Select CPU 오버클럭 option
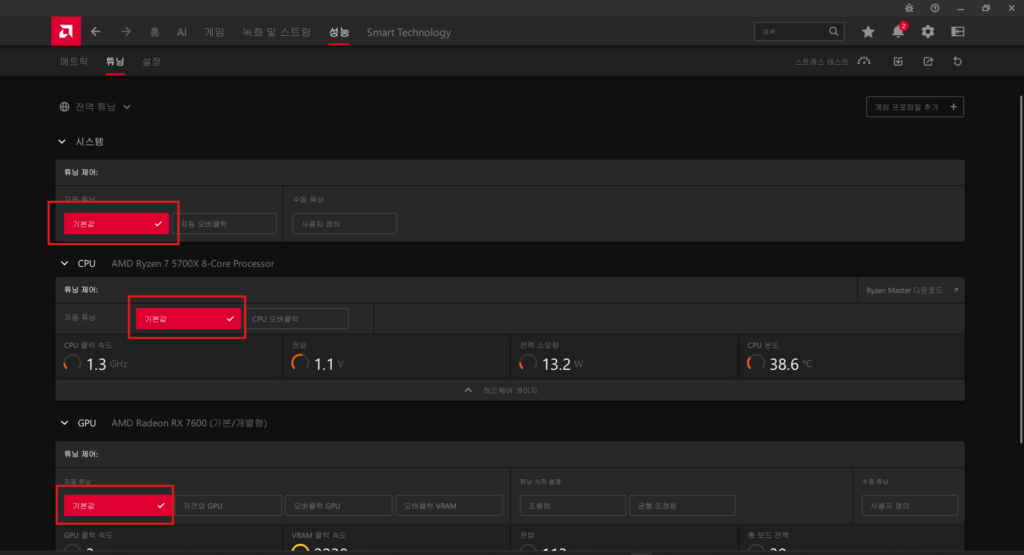The image size is (1024, 555). 296,319
